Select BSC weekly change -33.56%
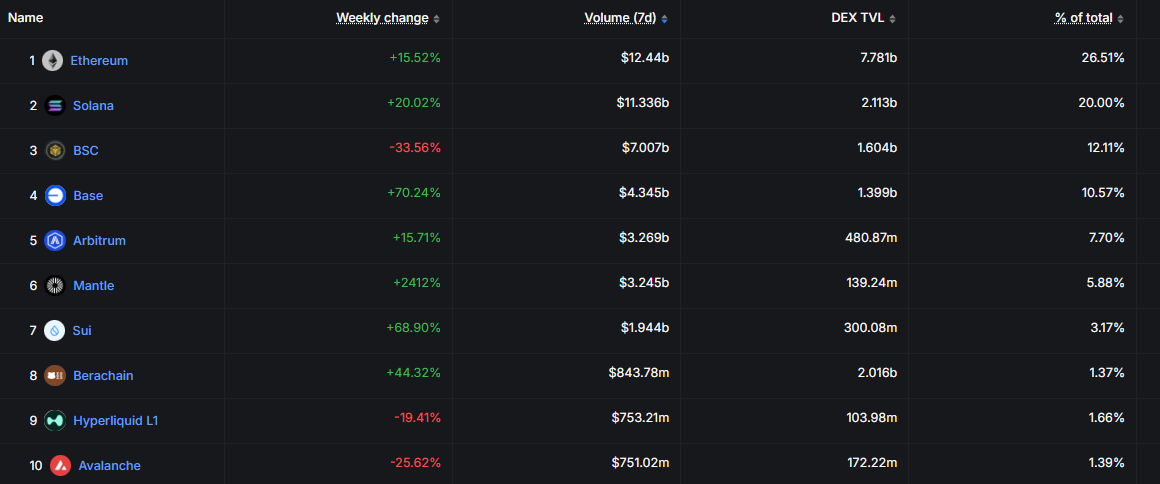This screenshot has width=1160, height=484. pyautogui.click(x=415, y=148)
